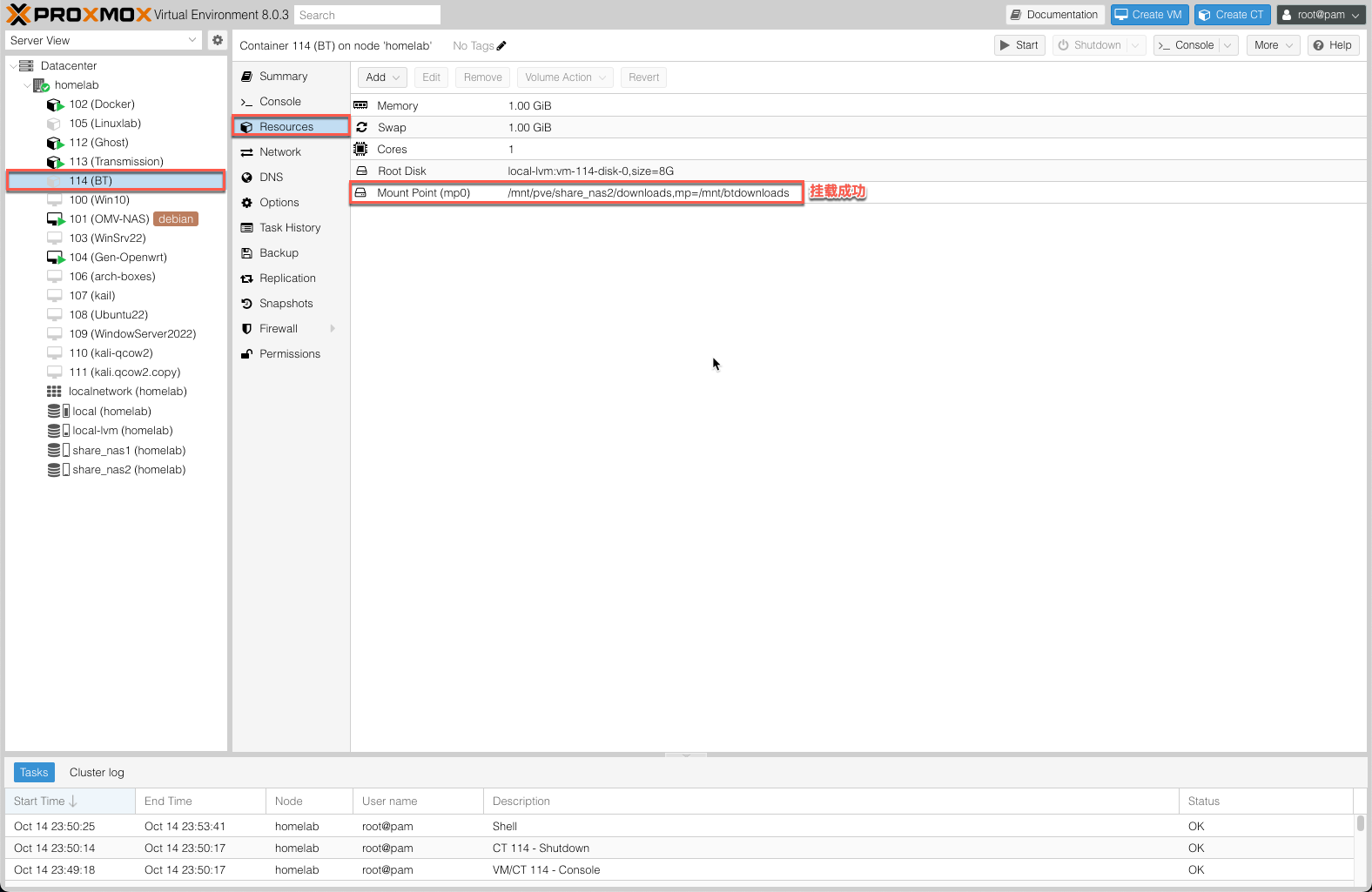Viewport: 1372px width, 892px height.
Task: Expand the Console options arrow
Action: pos(1227,45)
